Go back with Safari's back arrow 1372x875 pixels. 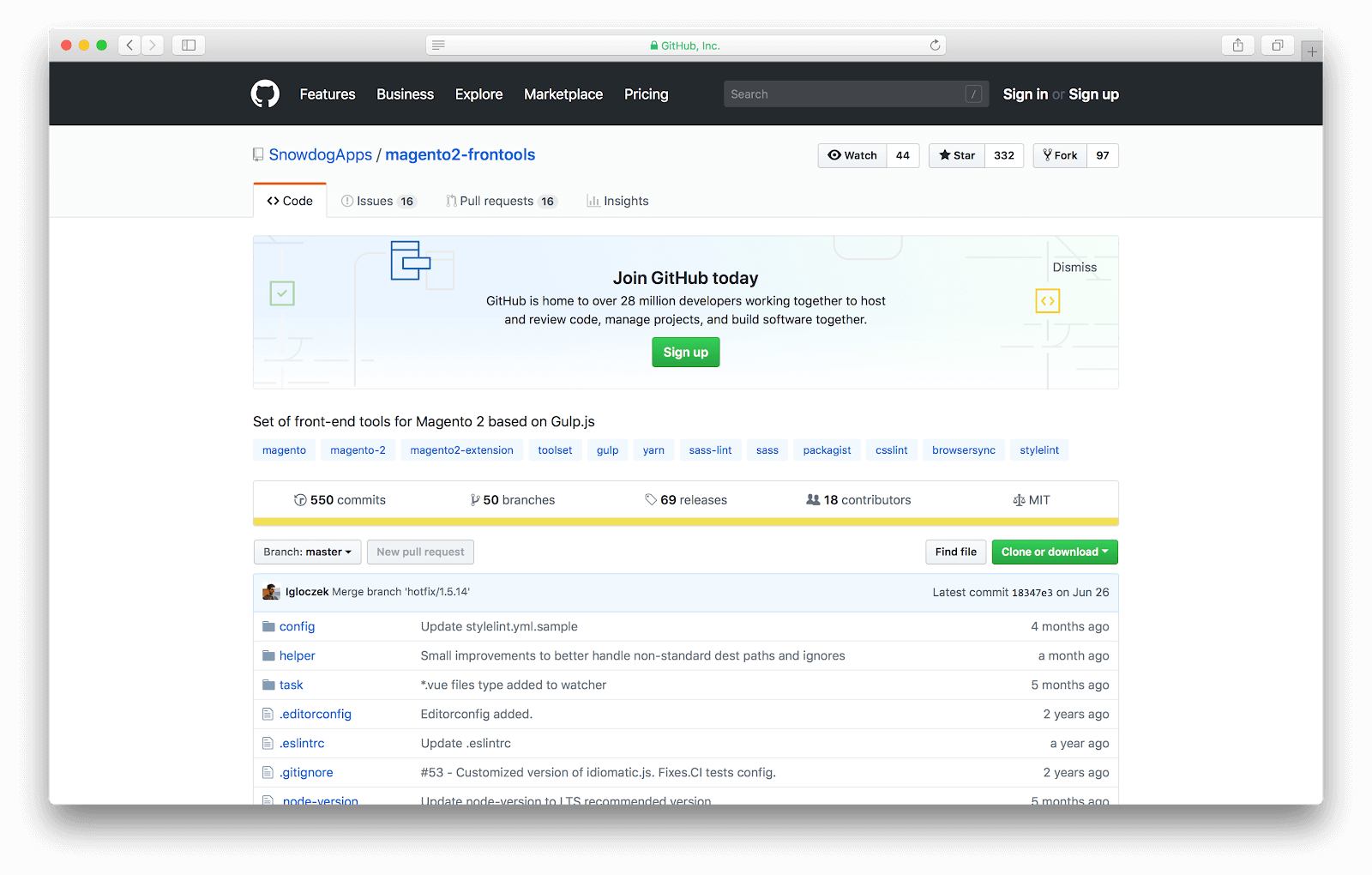(129, 45)
